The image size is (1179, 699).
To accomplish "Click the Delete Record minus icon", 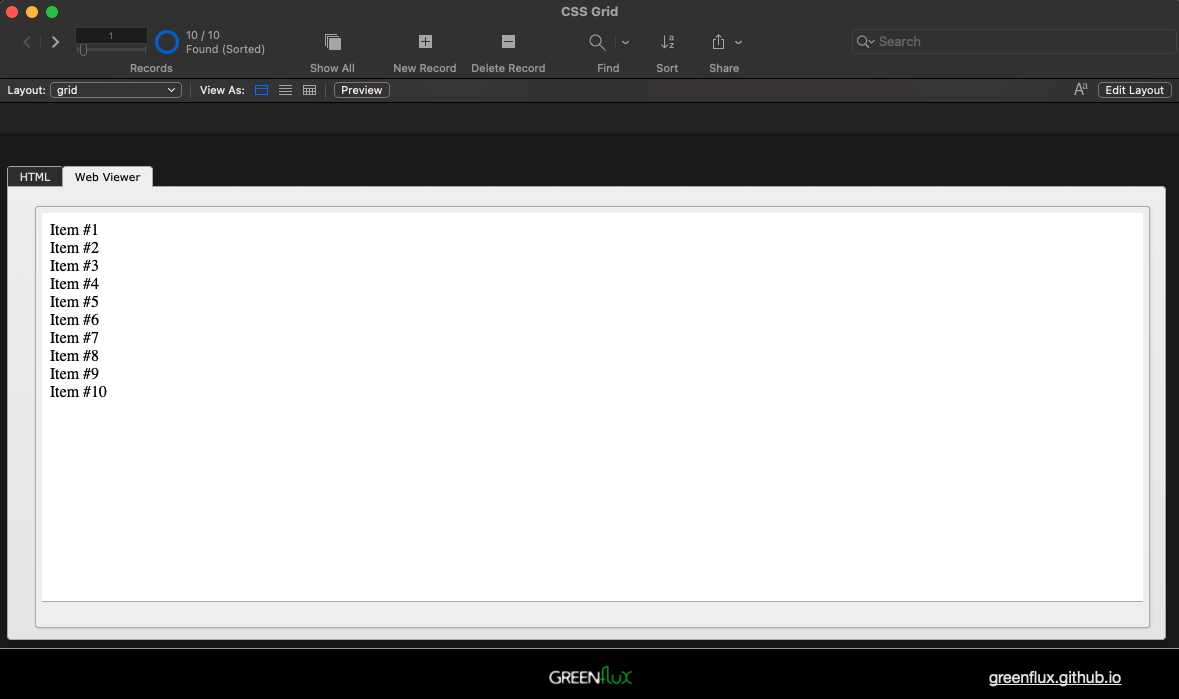I will click(508, 42).
